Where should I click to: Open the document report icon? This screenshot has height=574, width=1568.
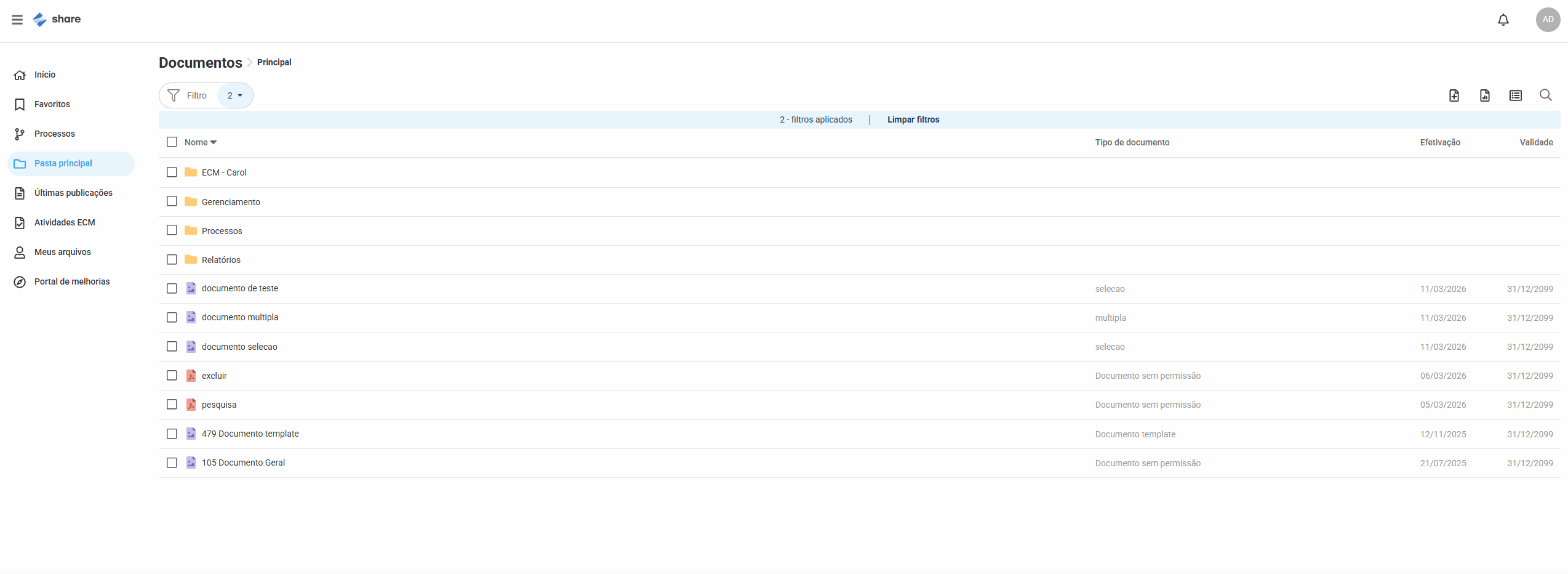[x=1484, y=95]
